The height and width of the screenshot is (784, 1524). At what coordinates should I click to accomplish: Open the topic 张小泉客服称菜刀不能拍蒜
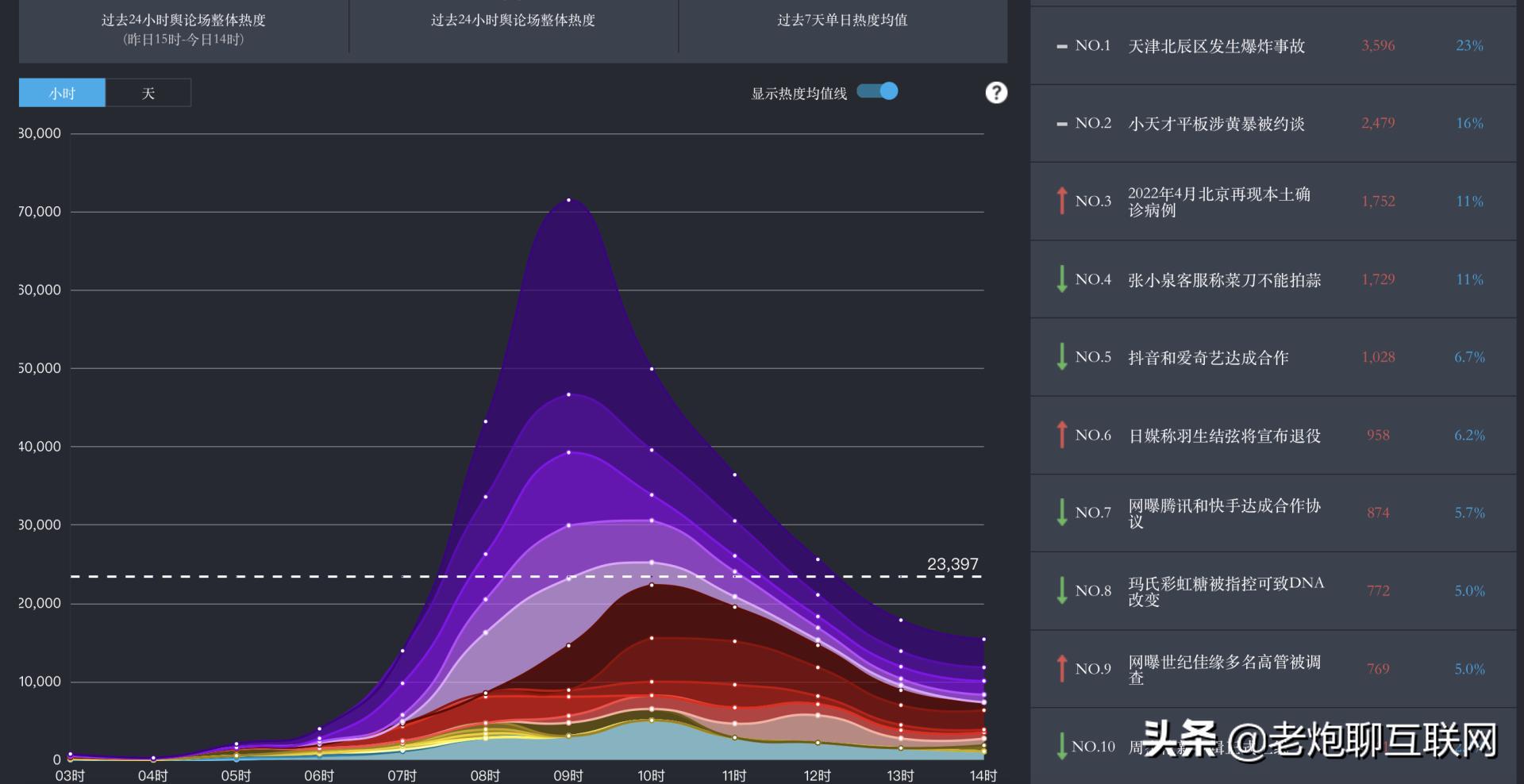(x=1224, y=280)
